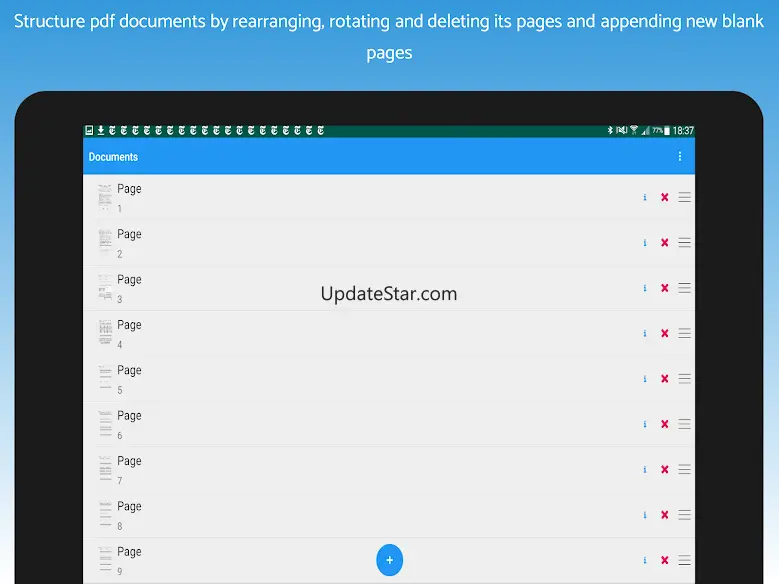Tap the Wi-Fi icon in status bar
The width and height of the screenshot is (779, 584).
click(634, 130)
